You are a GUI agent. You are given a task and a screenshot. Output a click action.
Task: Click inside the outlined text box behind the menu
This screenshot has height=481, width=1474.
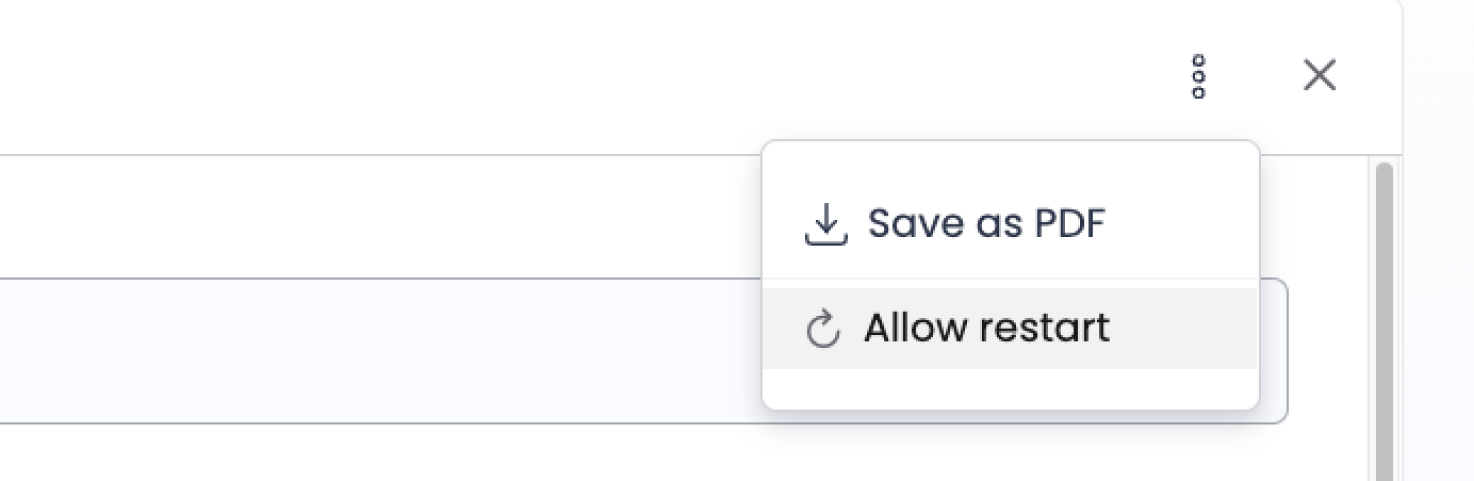click(380, 351)
